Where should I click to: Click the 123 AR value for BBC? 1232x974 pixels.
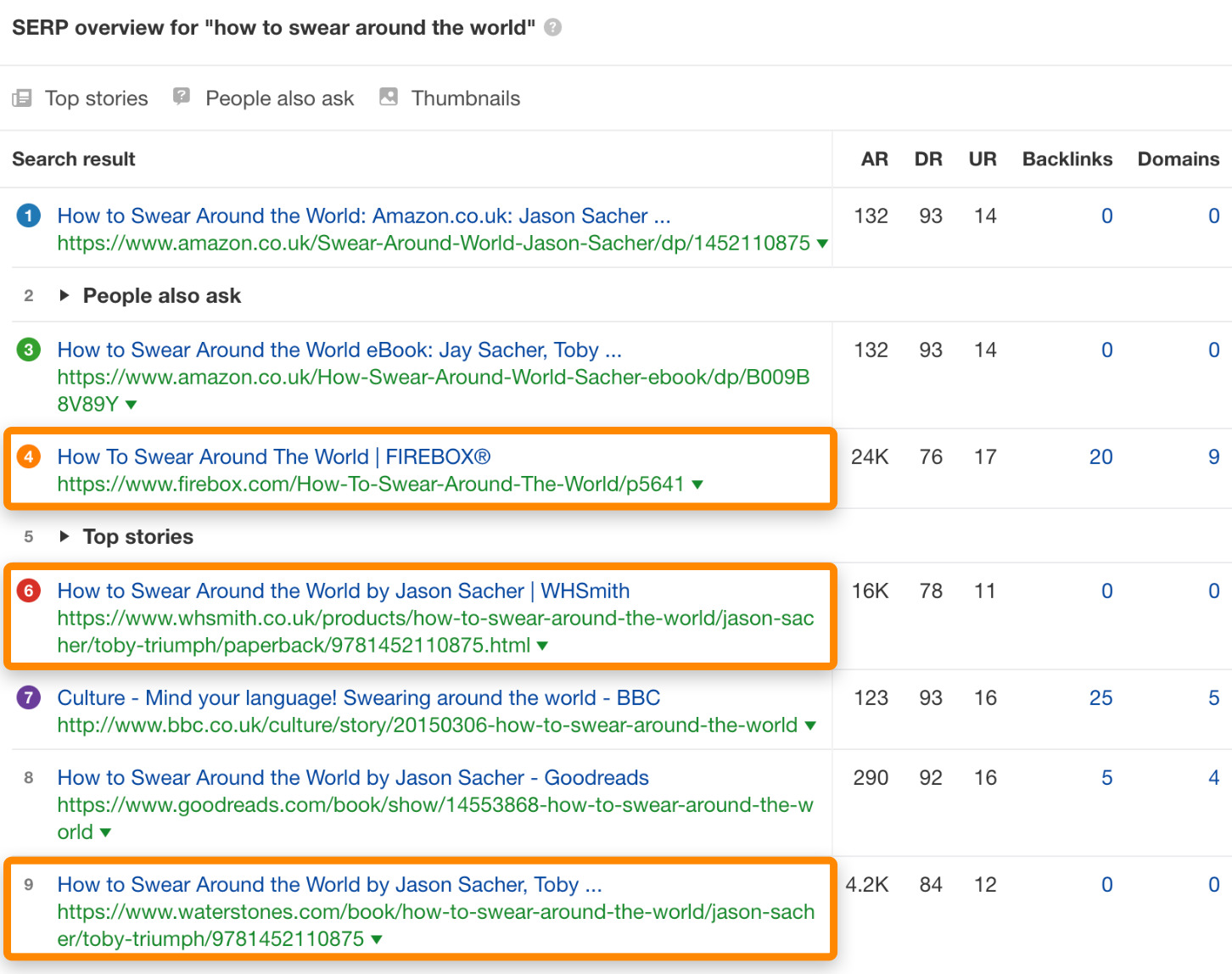pos(871,697)
